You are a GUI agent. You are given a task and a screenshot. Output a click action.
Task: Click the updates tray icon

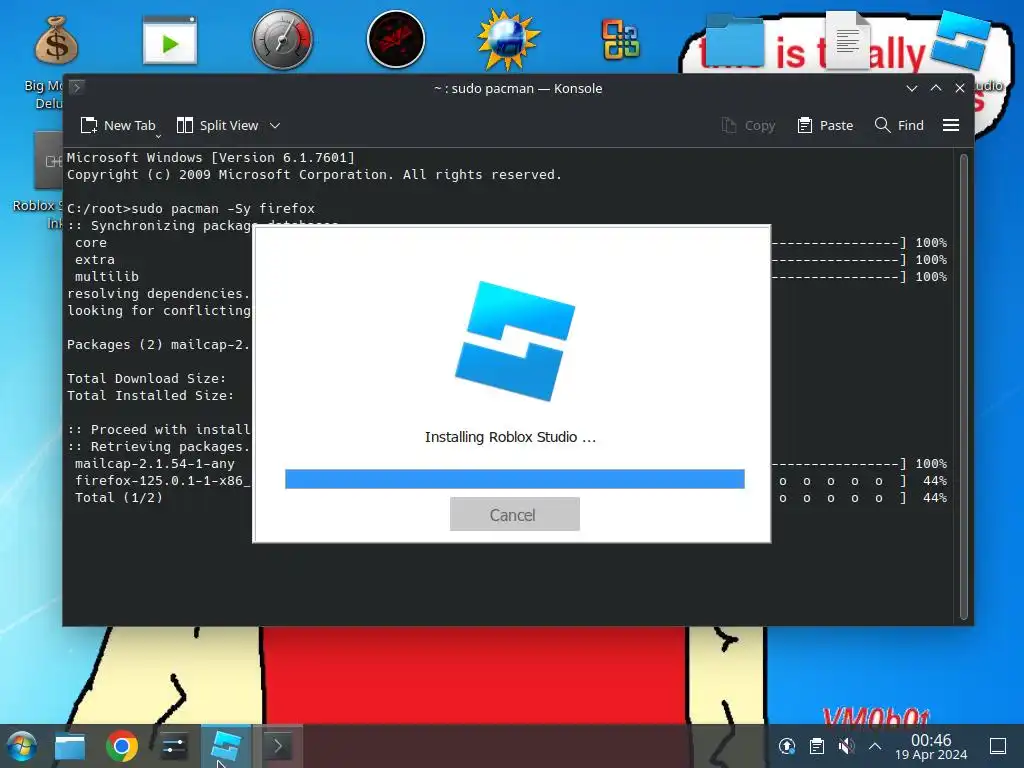click(x=787, y=746)
